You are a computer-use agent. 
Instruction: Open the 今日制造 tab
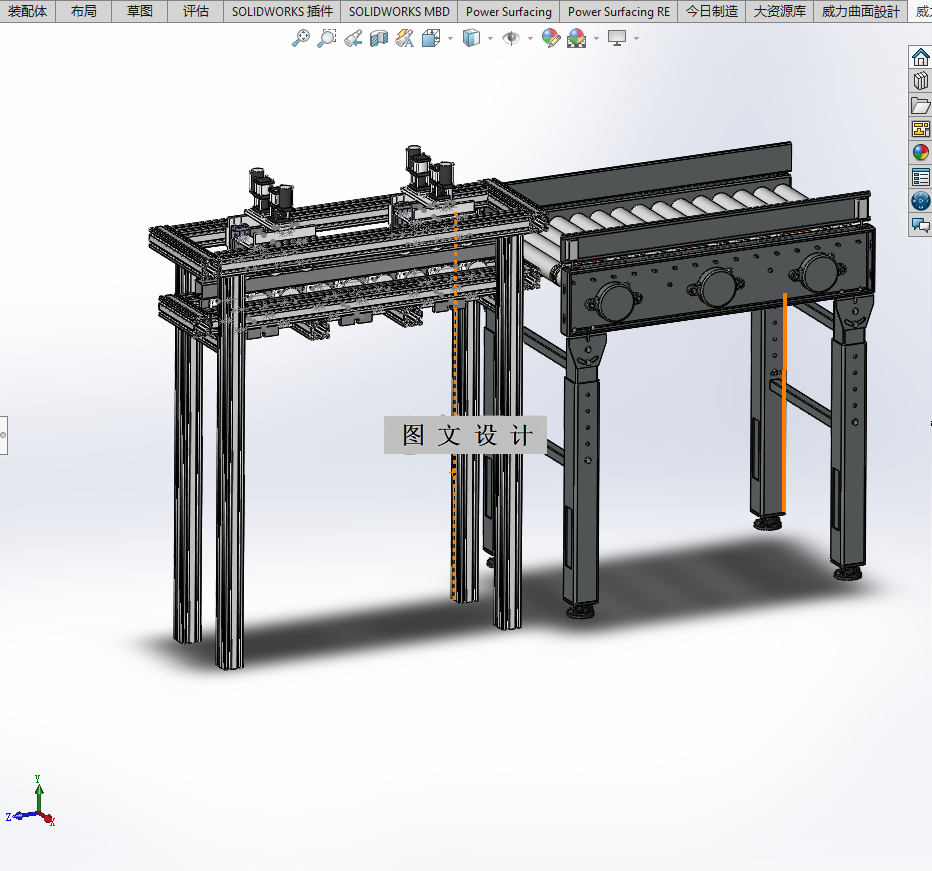click(711, 11)
